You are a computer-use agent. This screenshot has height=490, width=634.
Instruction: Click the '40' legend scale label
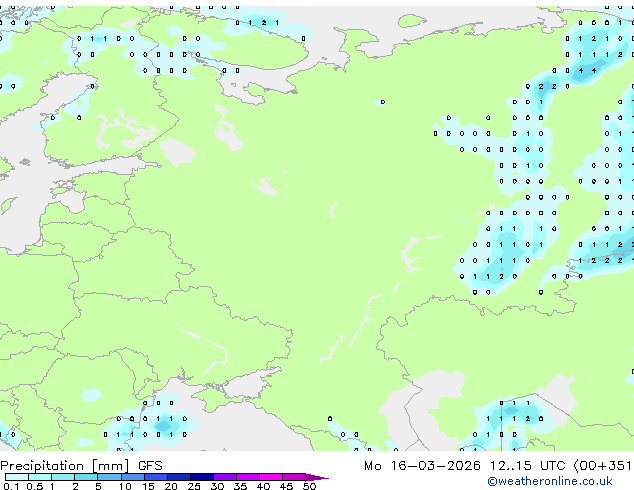click(x=263, y=486)
